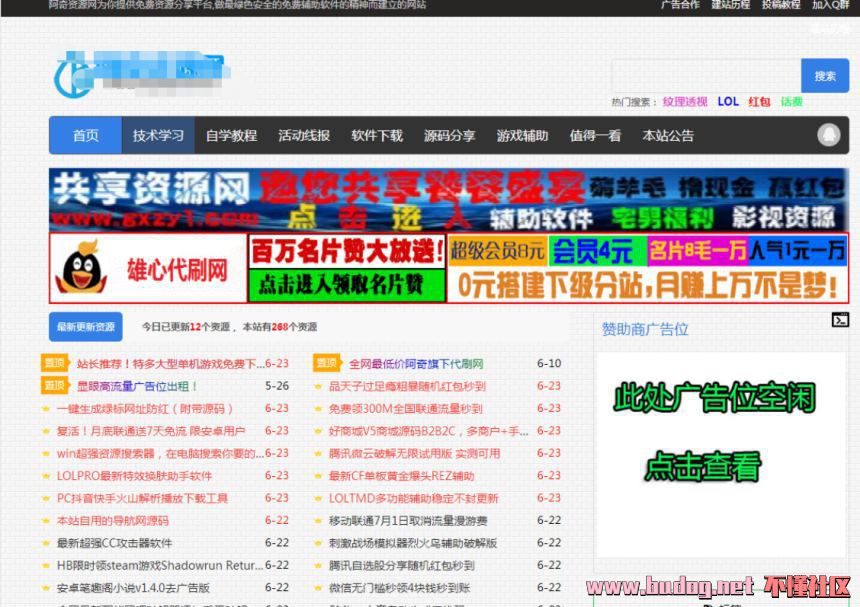This screenshot has height=607, width=860.
Task: Open 本站公告 in the navigation bar
Action: (668, 135)
